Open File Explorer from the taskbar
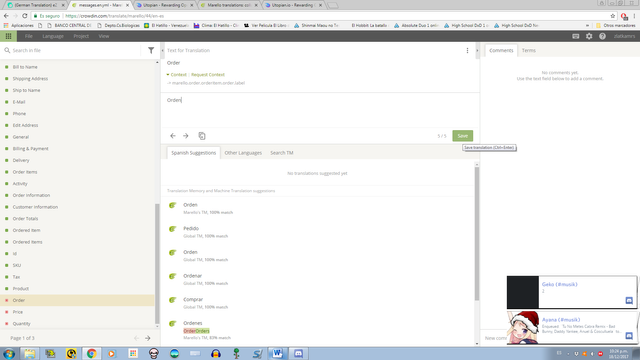This screenshot has width=640, height=360. coord(29,353)
